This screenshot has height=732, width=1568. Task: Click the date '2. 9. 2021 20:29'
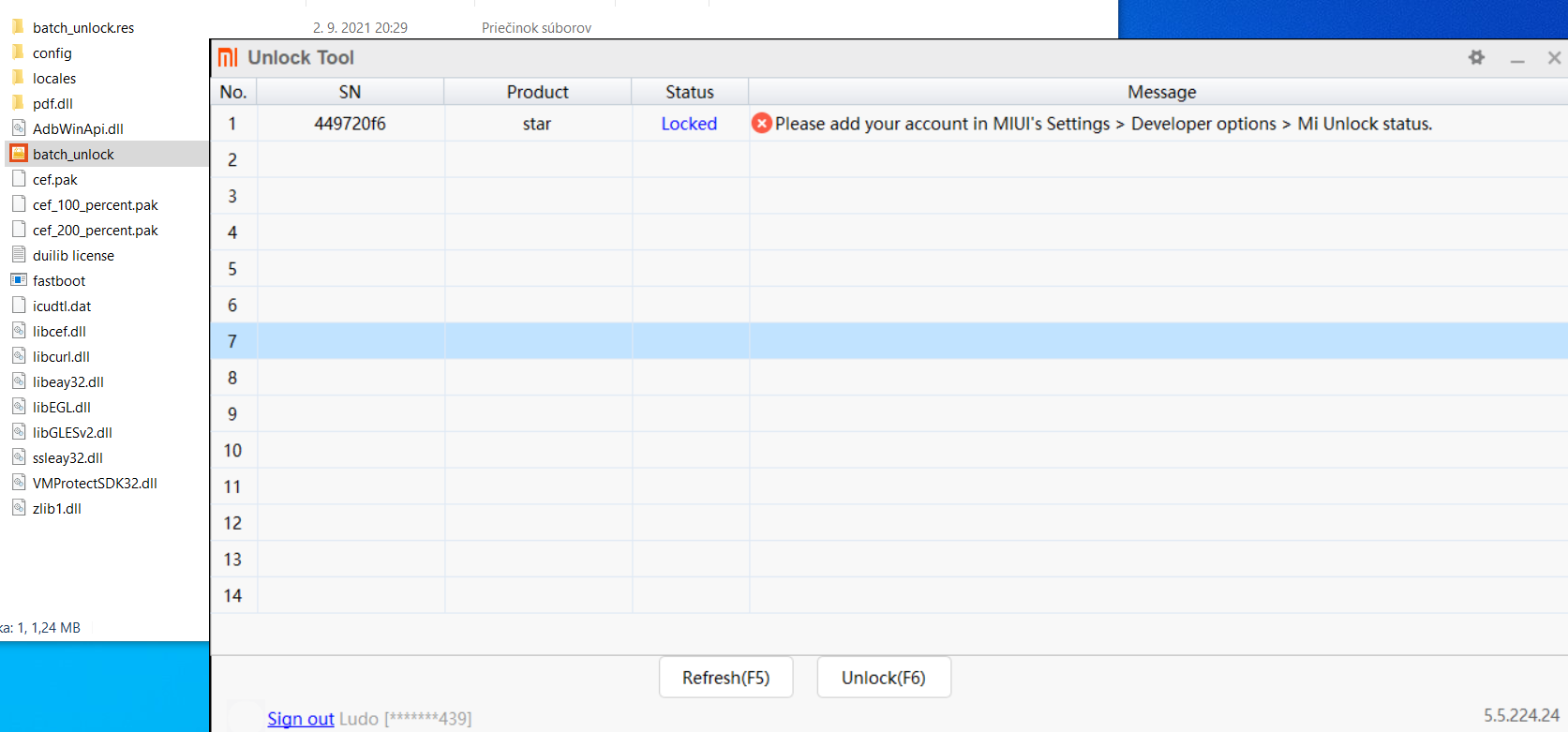click(x=360, y=28)
